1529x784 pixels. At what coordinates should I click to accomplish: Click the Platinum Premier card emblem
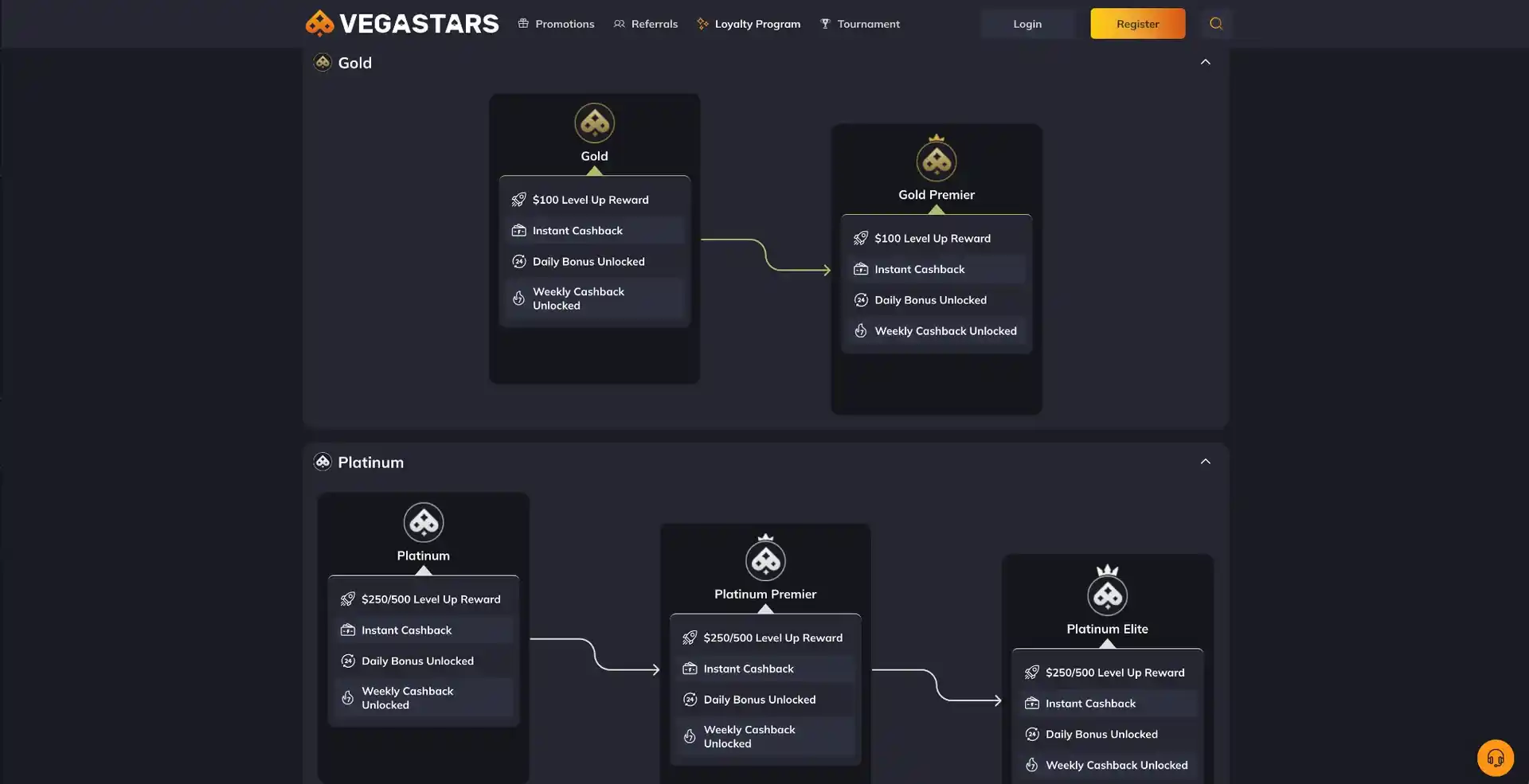(765, 559)
